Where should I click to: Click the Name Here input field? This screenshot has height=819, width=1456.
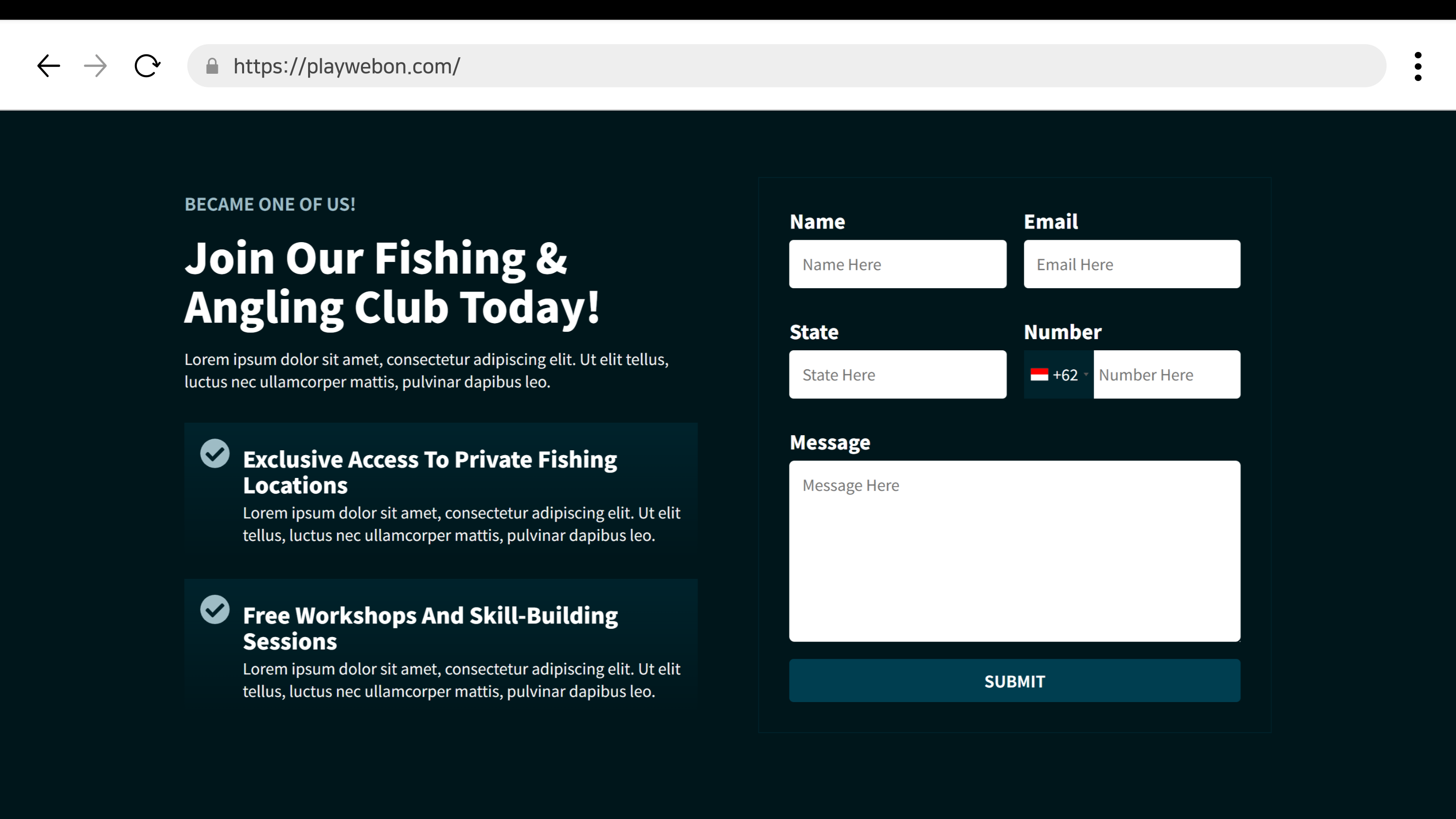898,264
